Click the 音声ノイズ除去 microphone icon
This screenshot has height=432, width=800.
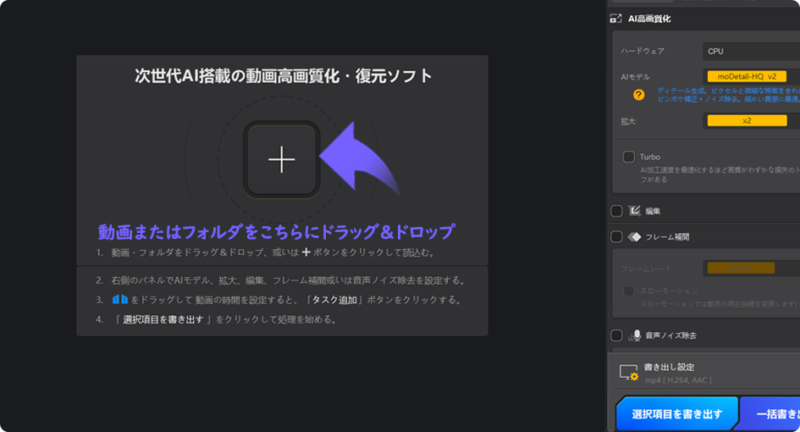pyautogui.click(x=634, y=335)
